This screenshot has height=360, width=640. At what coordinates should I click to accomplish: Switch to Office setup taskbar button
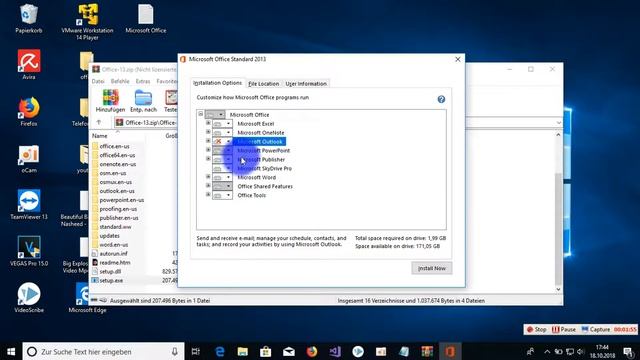450,351
